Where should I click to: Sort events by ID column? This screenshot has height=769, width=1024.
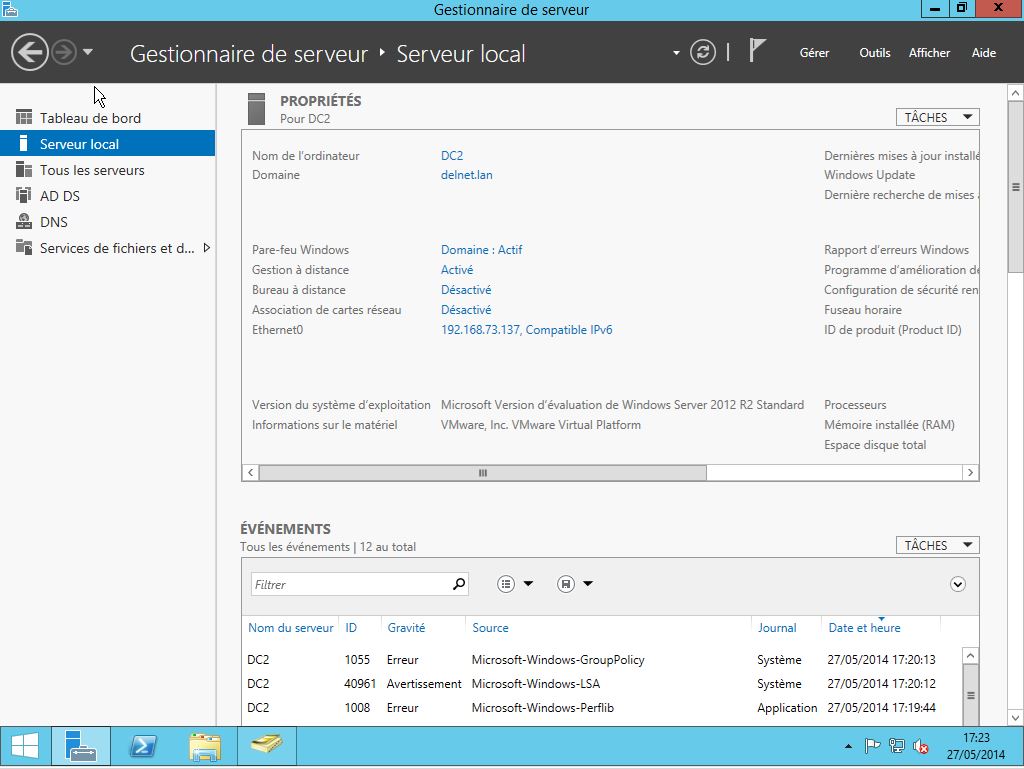(x=351, y=628)
